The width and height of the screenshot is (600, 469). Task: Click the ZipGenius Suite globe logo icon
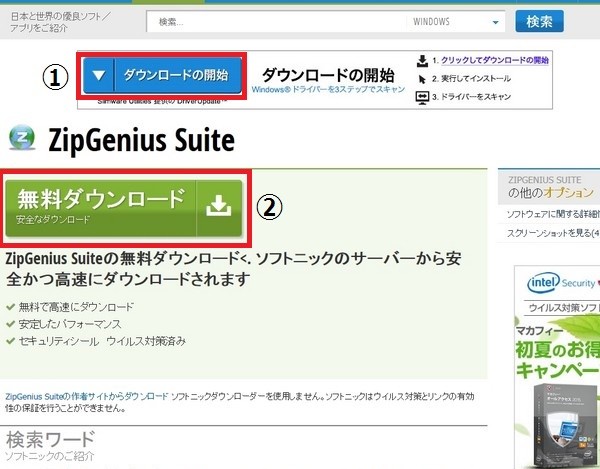22,137
